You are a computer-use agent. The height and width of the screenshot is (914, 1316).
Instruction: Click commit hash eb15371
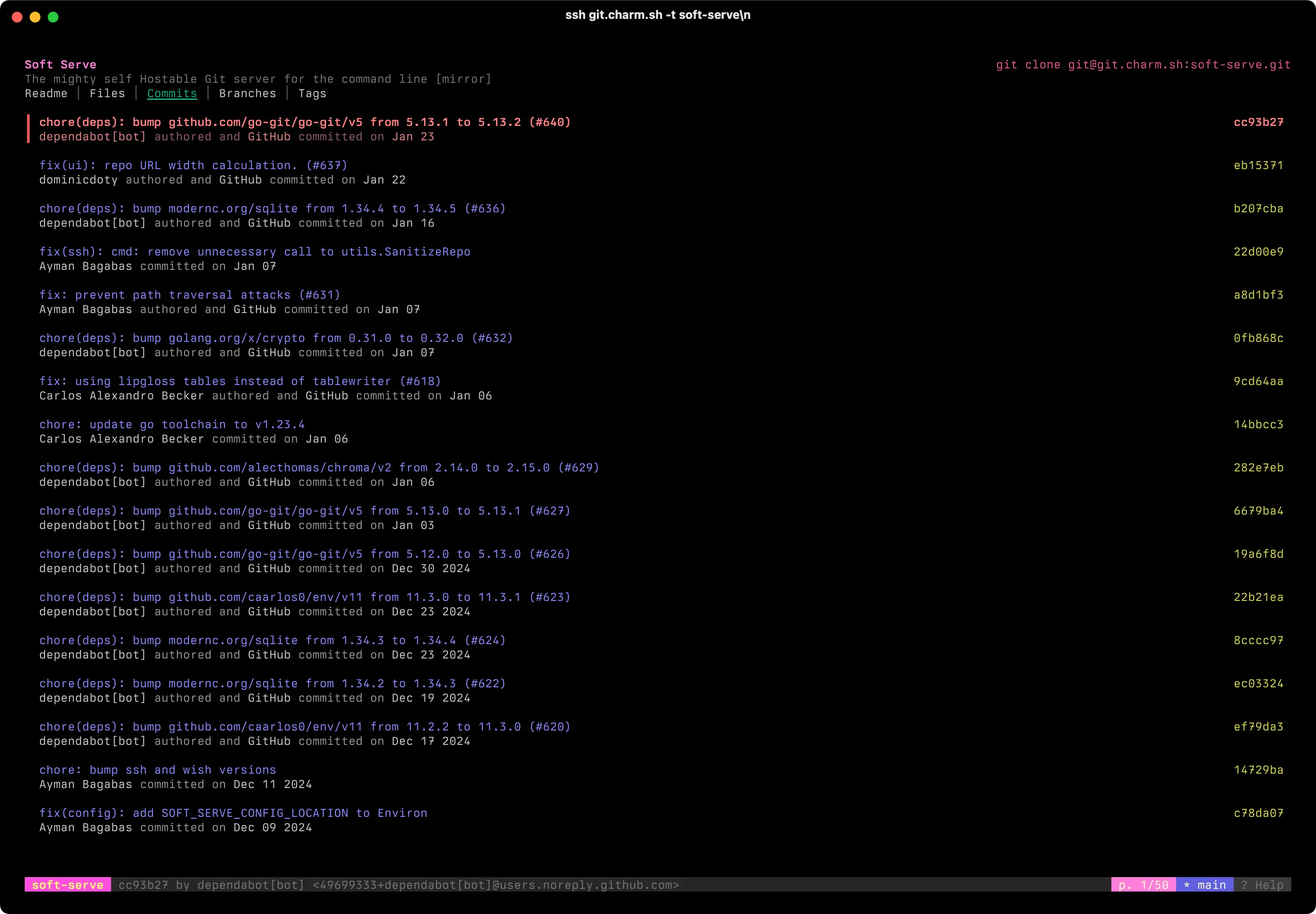[x=1258, y=166]
